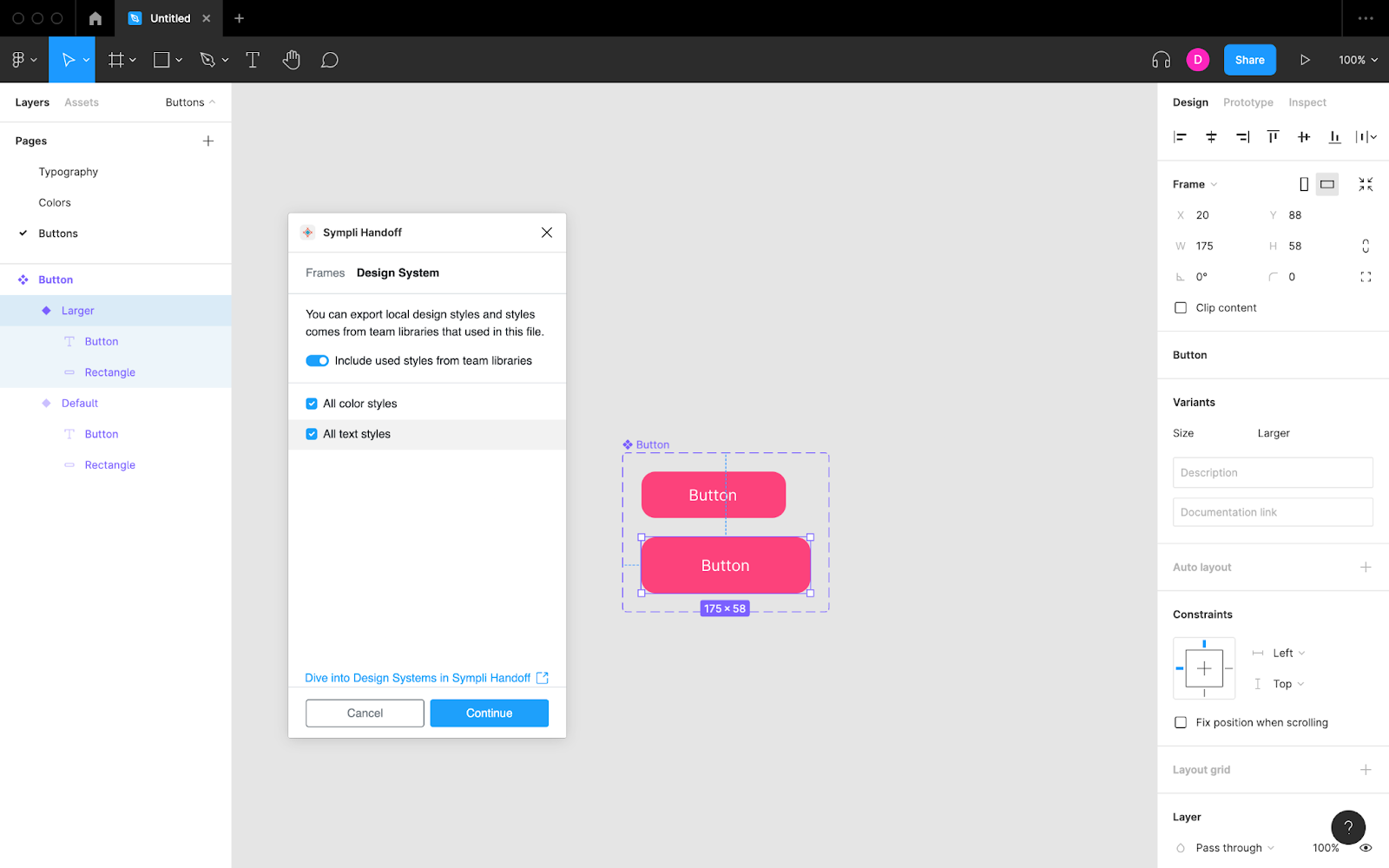This screenshot has width=1389, height=868.
Task: Select Design System tab in plugin
Action: pyautogui.click(x=398, y=273)
